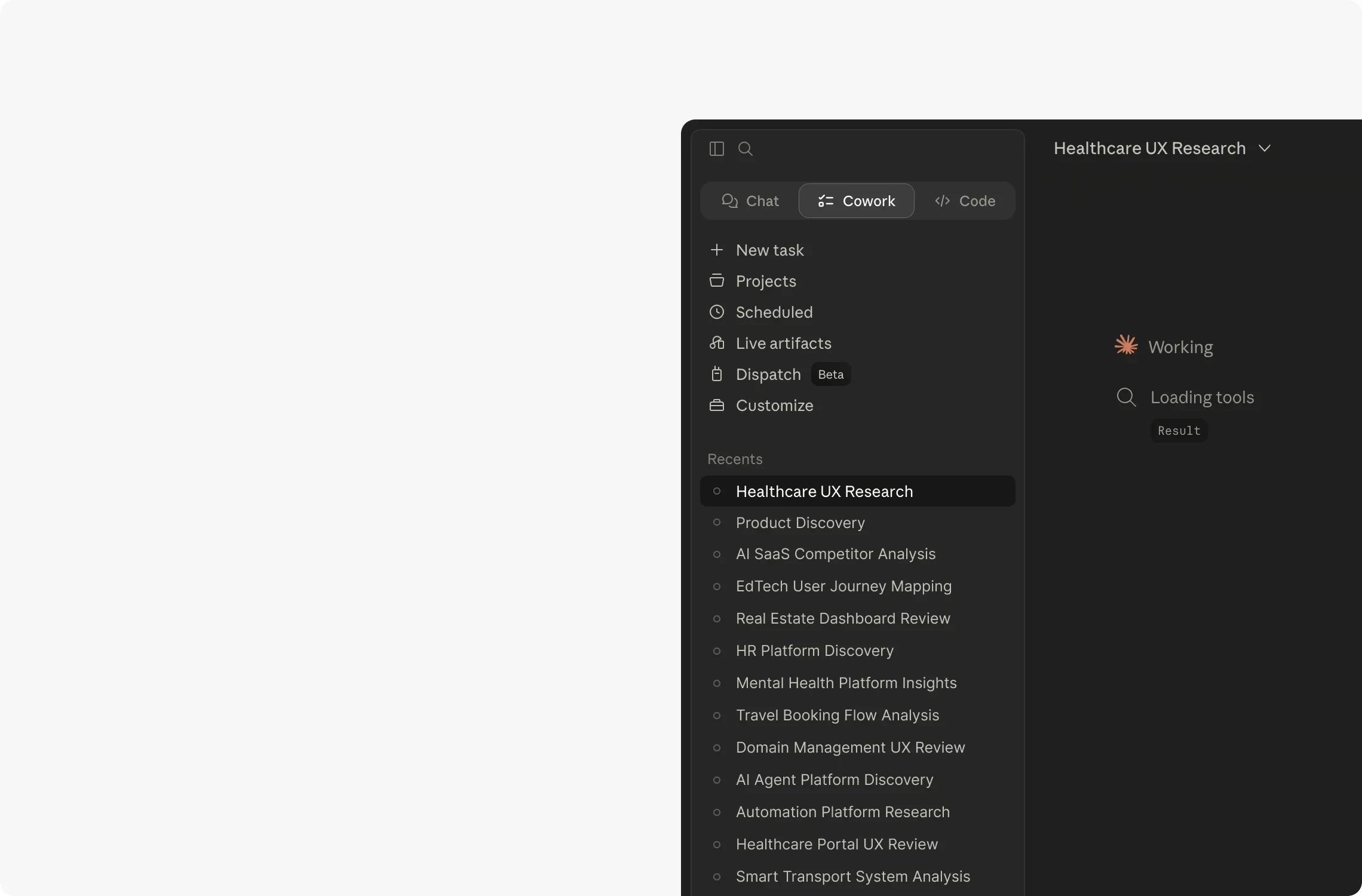Select the Cowork tab
This screenshot has width=1362, height=896.
[856, 201]
